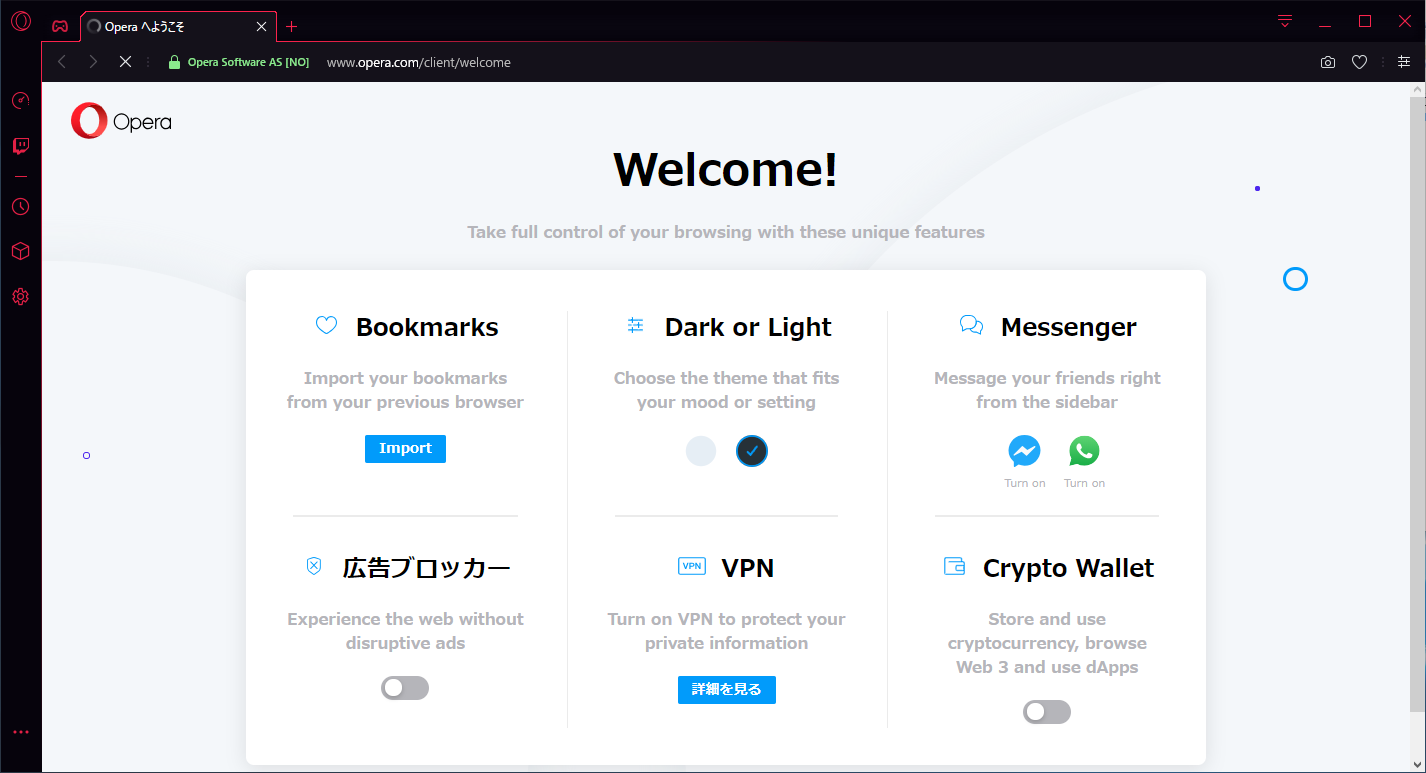1426x773 pixels.
Task: Click the address bar showing www.opera.com
Action: [419, 61]
